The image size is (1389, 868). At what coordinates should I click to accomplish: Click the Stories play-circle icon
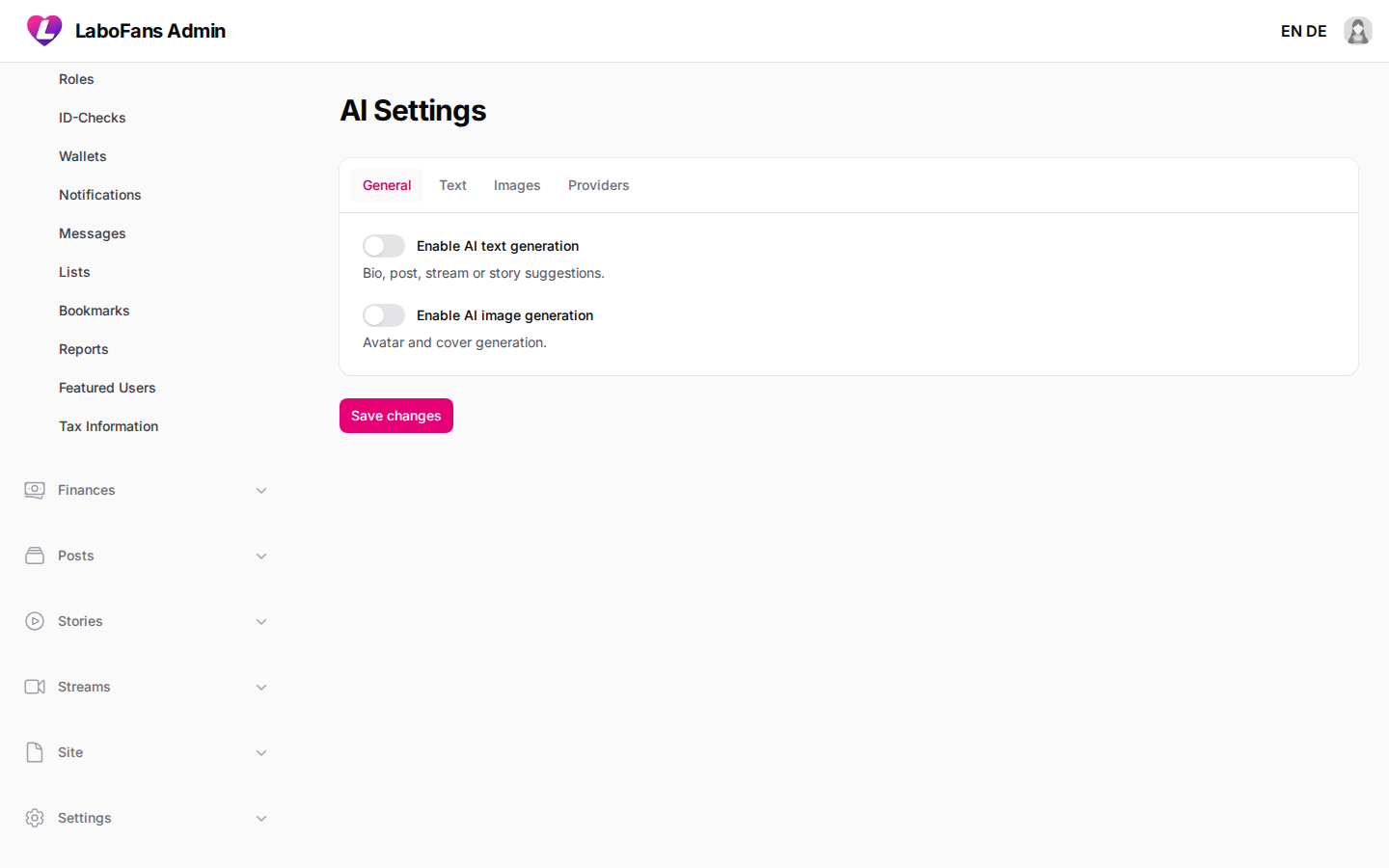(x=35, y=621)
